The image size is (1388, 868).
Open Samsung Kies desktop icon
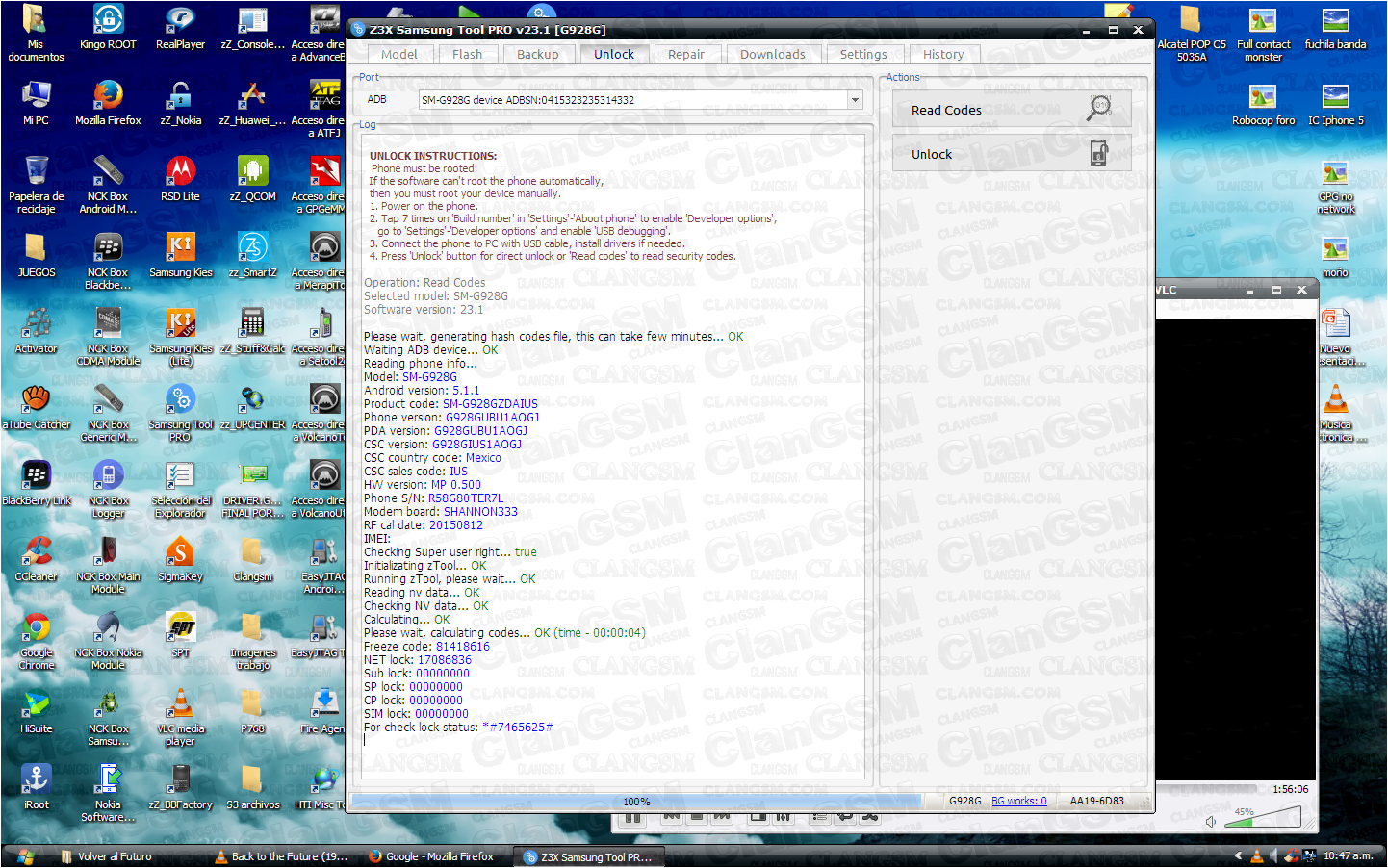(180, 255)
